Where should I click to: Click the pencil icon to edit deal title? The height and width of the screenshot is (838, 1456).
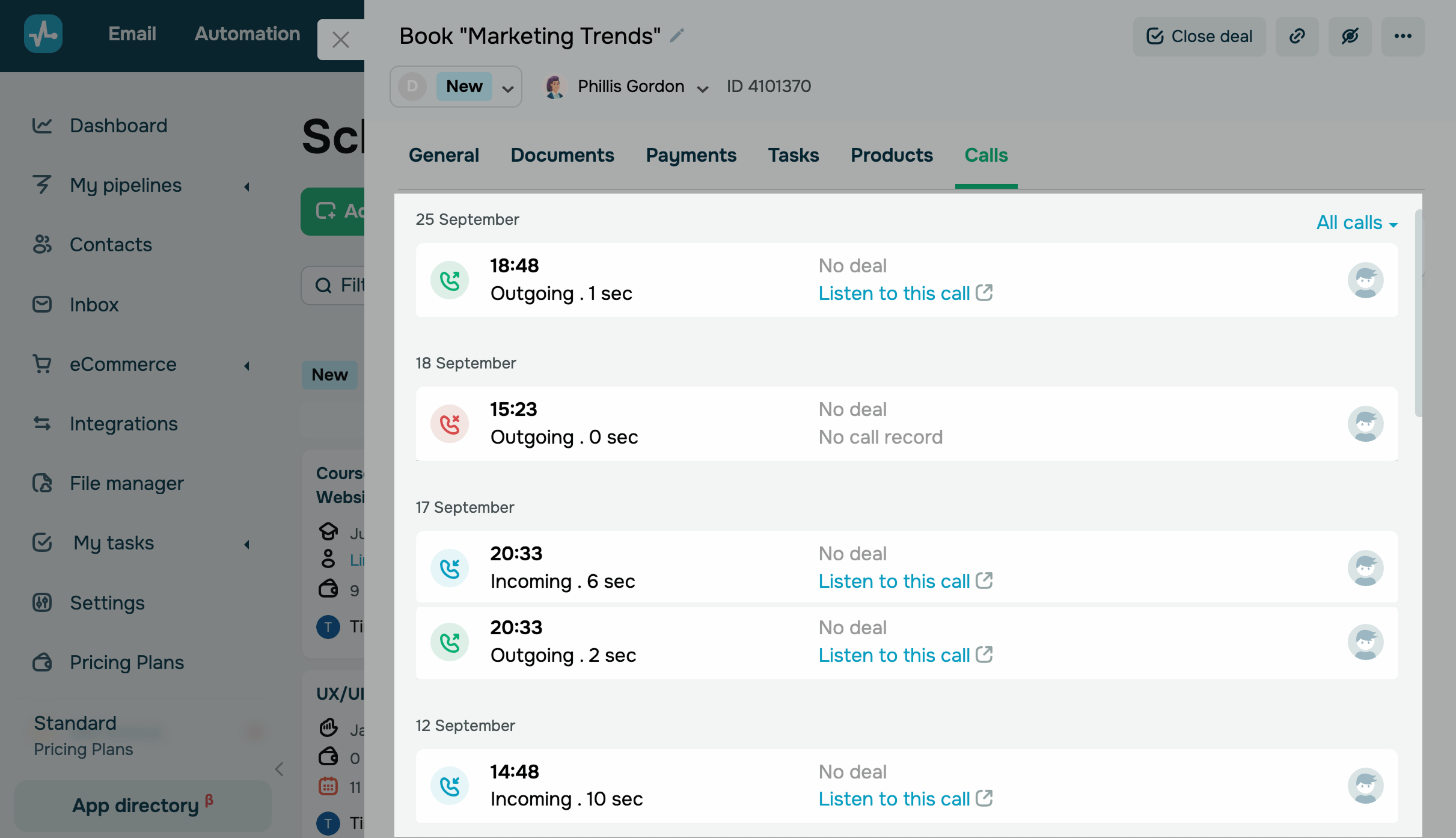pos(677,36)
